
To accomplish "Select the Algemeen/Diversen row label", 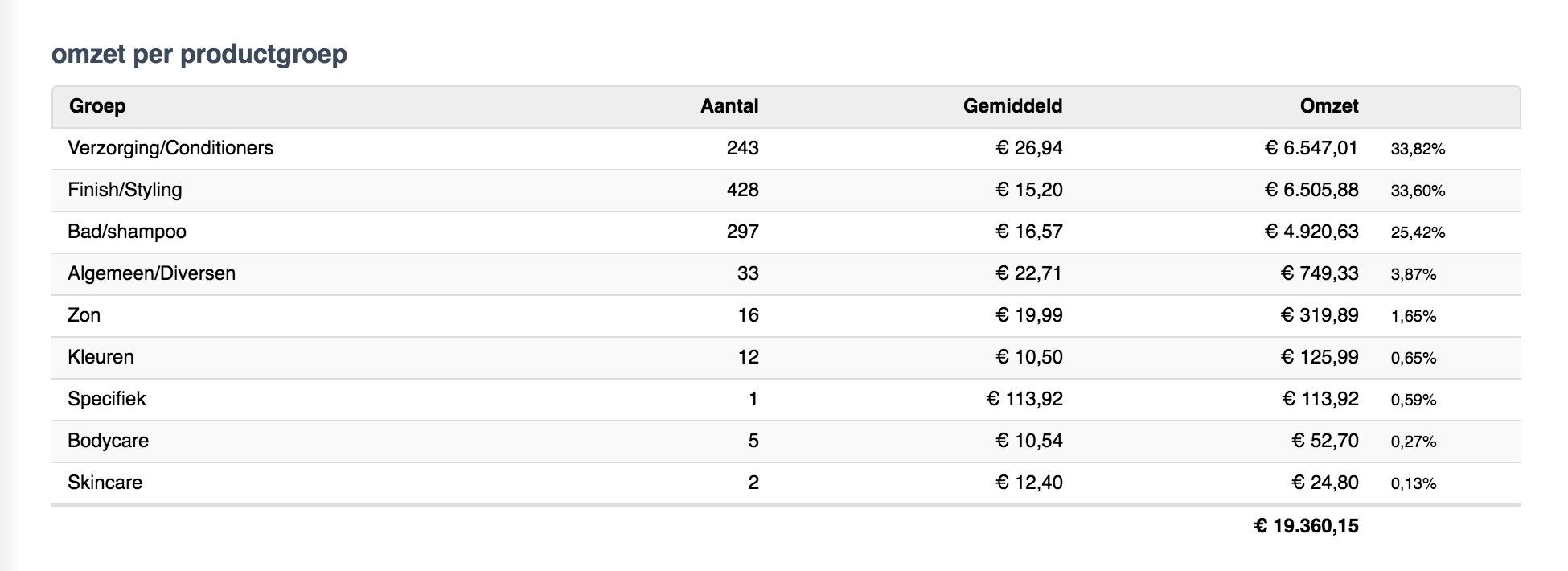I will [151, 273].
